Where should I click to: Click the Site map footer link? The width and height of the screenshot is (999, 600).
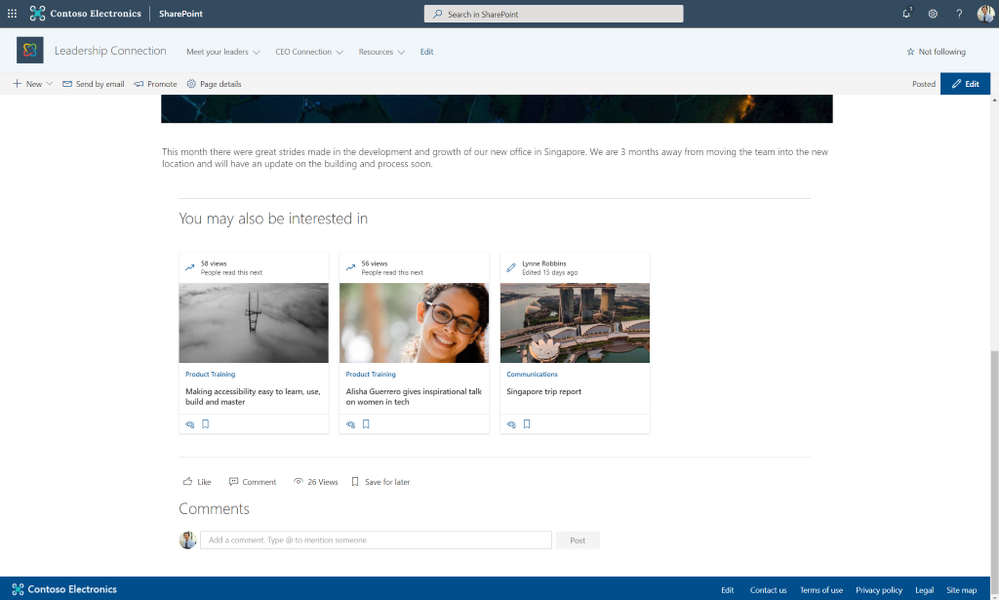(x=961, y=590)
